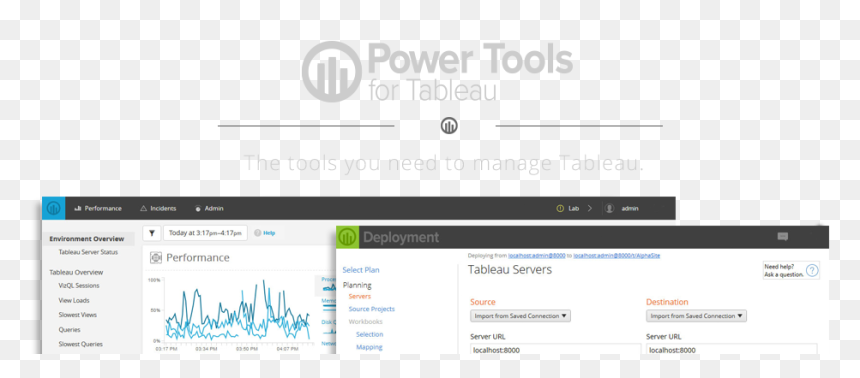Screen dimensions: 860x378
Task: Click the admin user name in top bar
Action: [630, 208]
